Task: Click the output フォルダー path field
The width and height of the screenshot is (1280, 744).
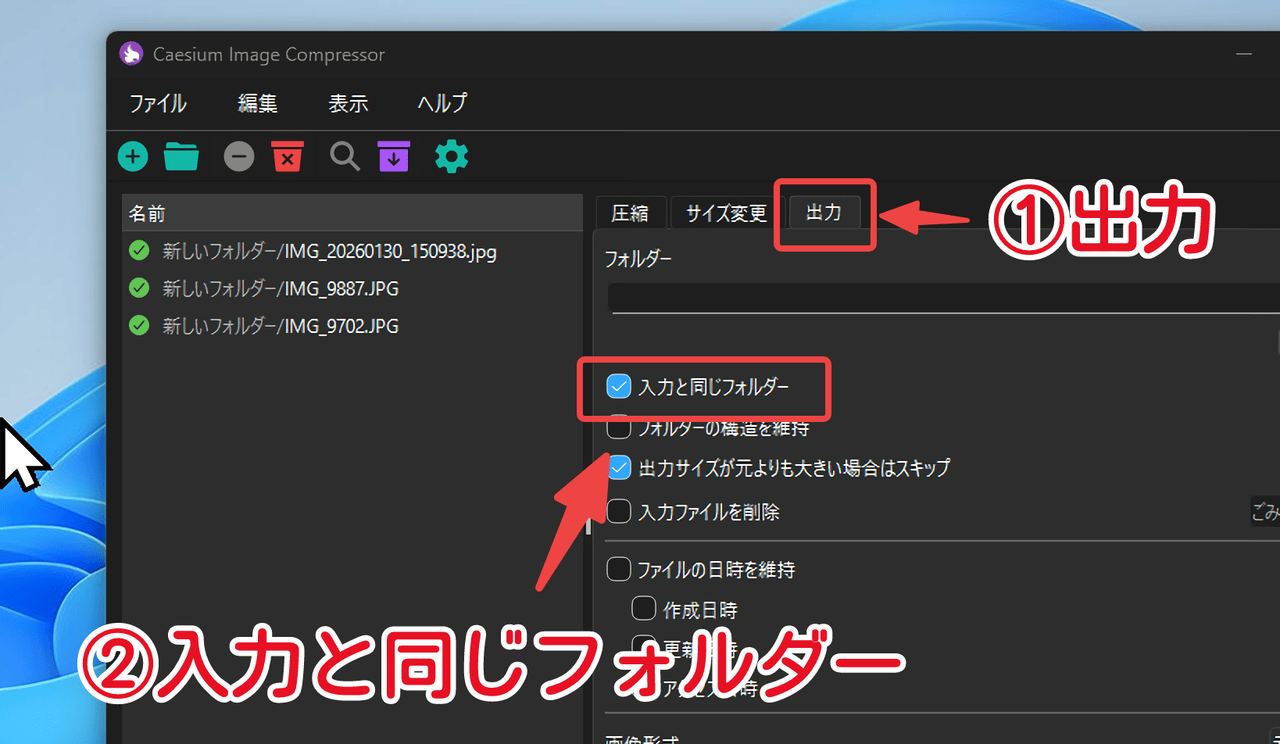Action: tap(943, 298)
